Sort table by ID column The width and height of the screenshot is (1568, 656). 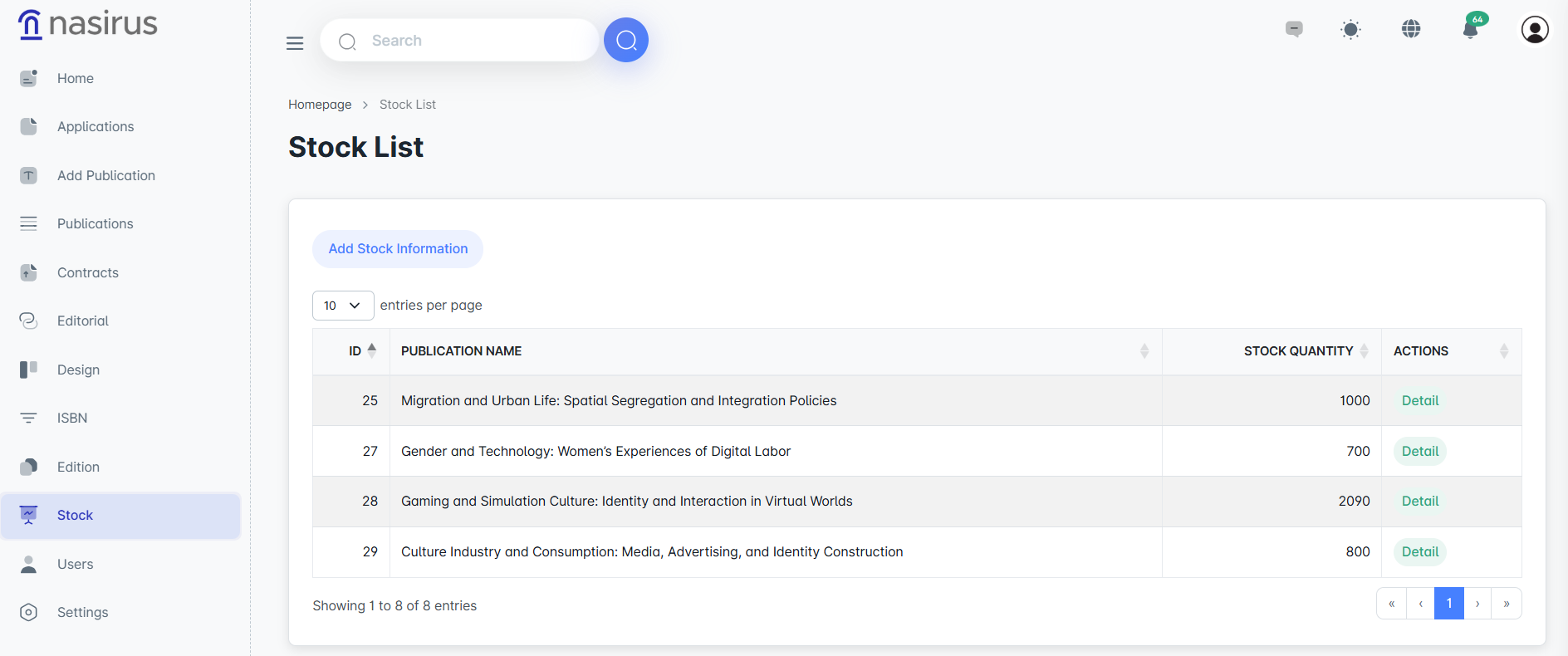coord(362,351)
